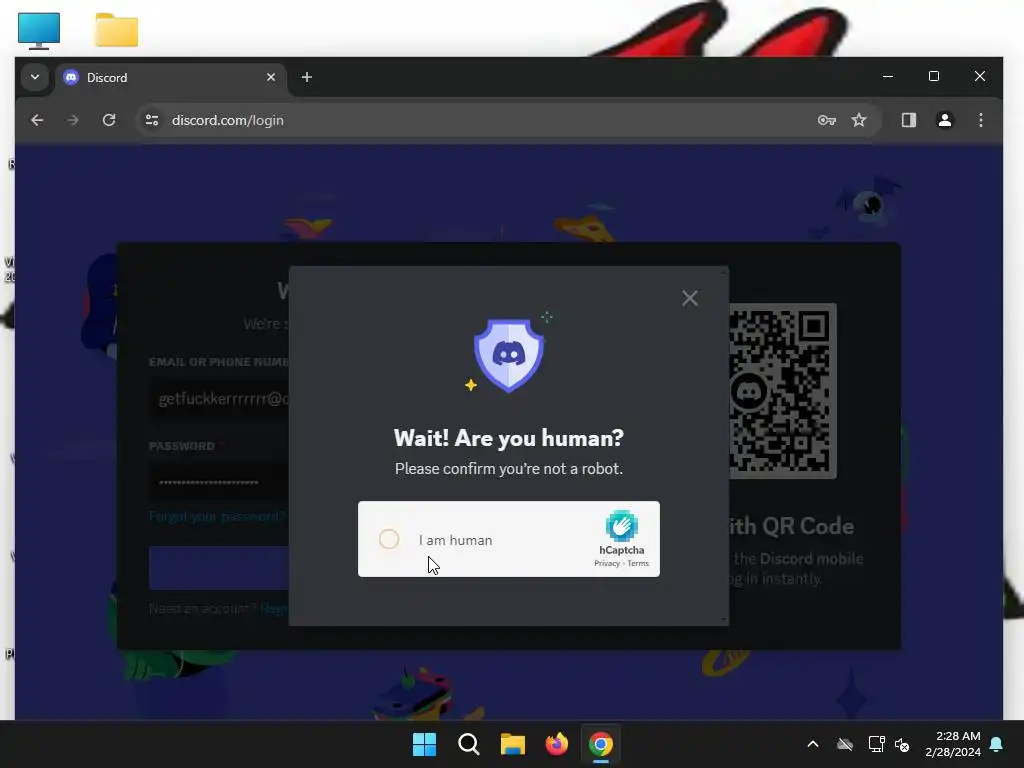The height and width of the screenshot is (768, 1024).
Task: Bookmark this page with star icon
Action: click(859, 120)
